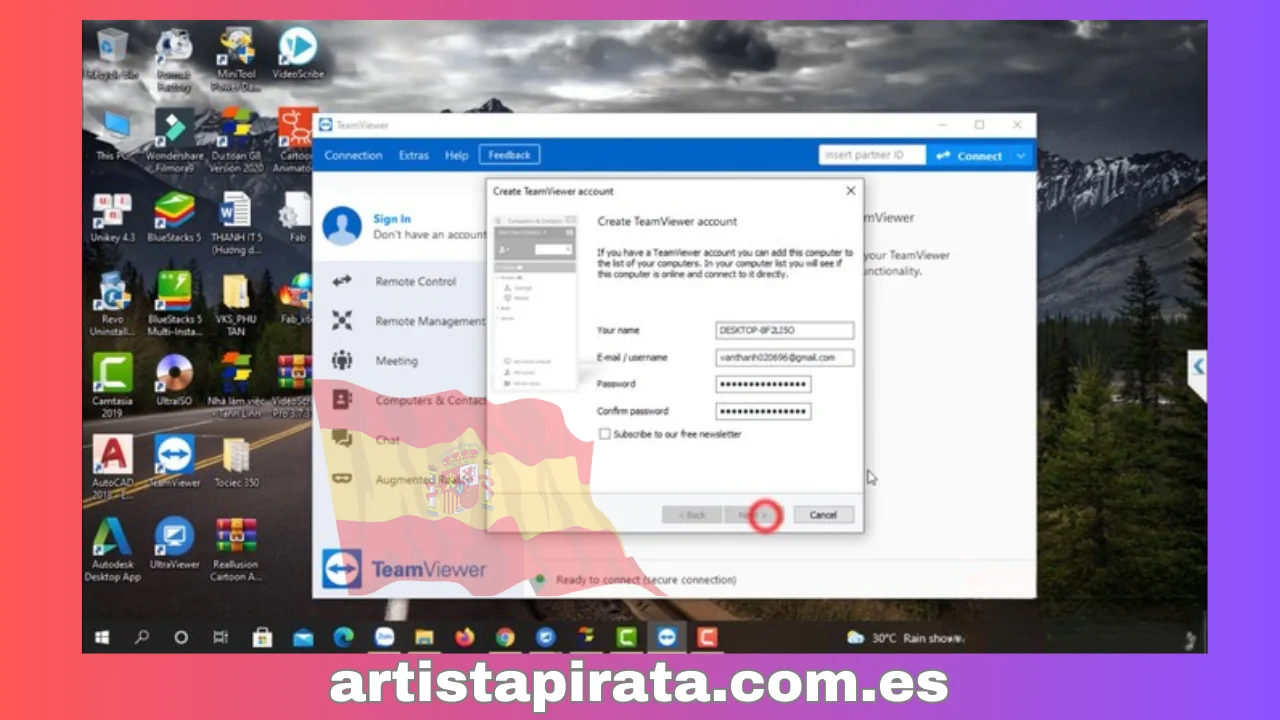Expand the side arrow tab on the screen's right edge
Viewport: 1280px width, 720px height.
(1196, 367)
